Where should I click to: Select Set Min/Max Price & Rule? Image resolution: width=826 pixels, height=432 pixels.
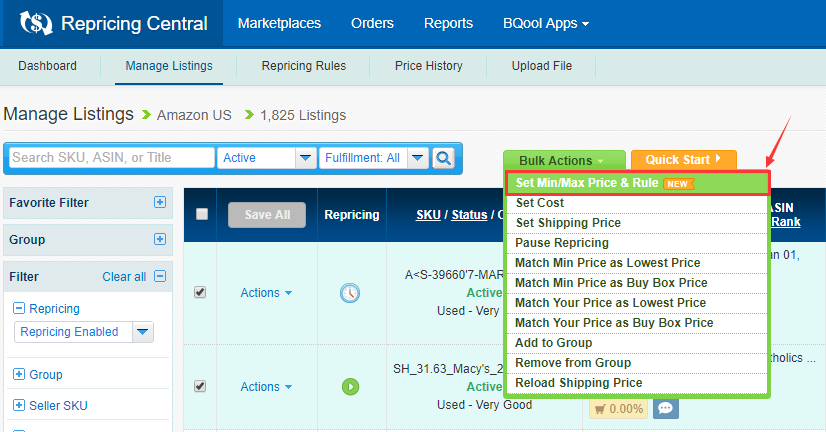[x=637, y=183]
